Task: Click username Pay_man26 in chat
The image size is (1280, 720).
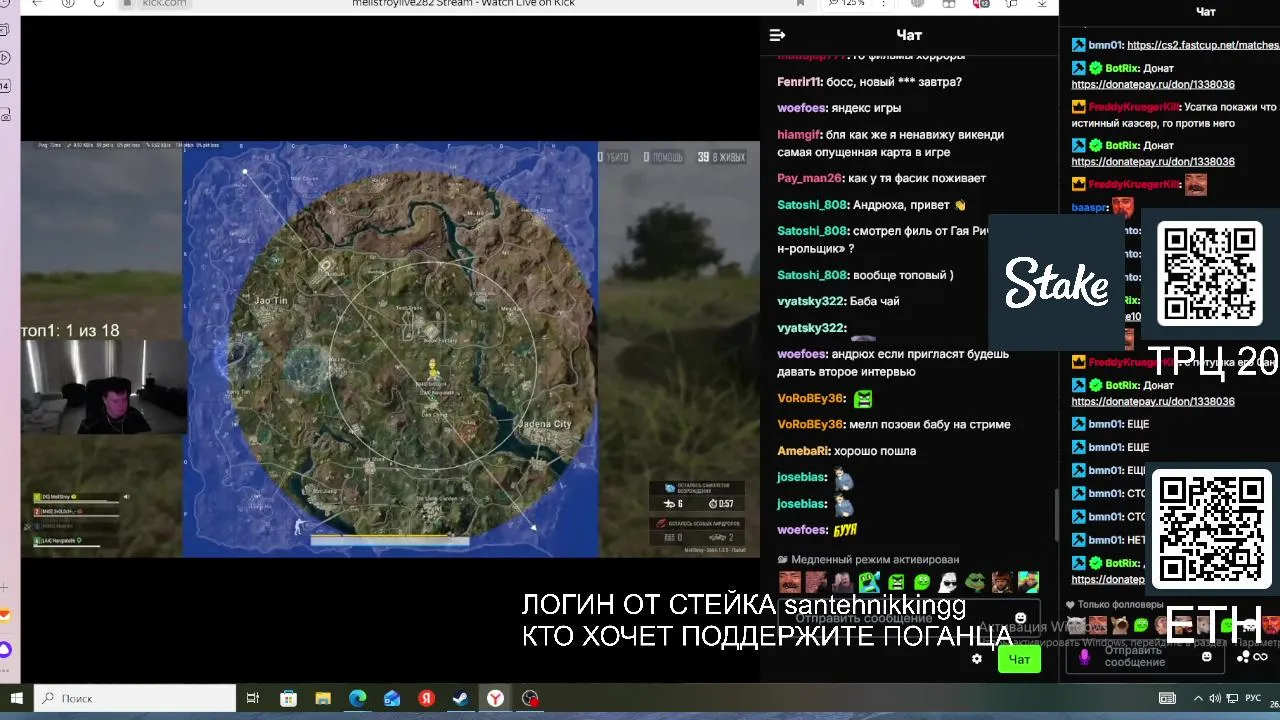Action: click(x=809, y=179)
